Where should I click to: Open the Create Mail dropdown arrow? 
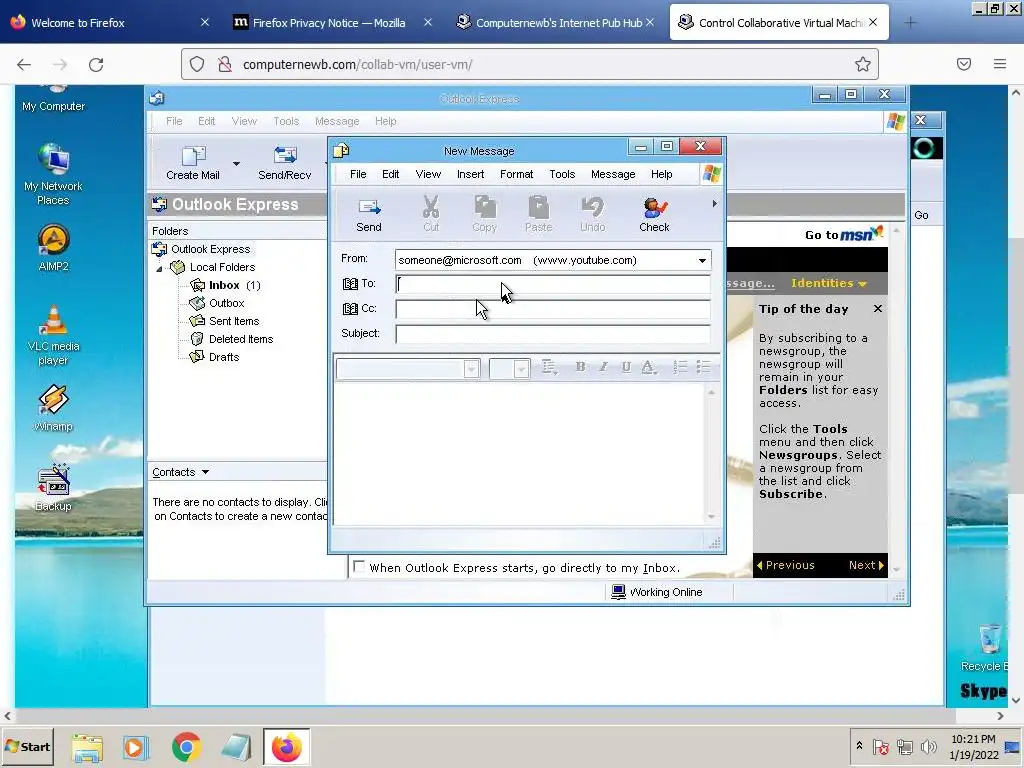coord(236,163)
